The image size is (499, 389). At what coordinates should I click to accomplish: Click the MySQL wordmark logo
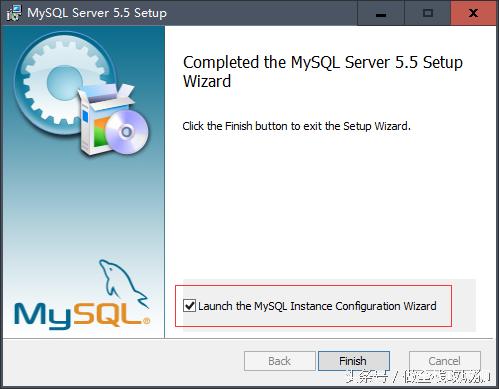(82, 315)
